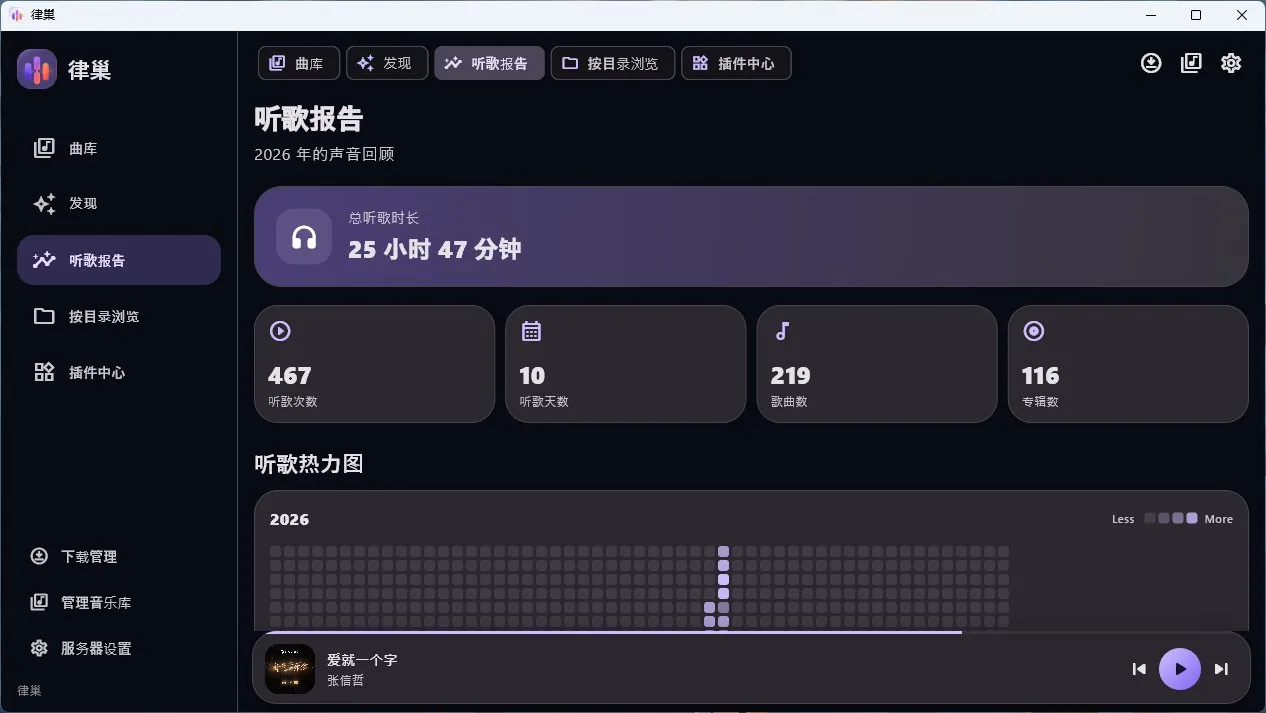Click the play-circle icon on 听歌次数 card
Screen dimensions: 1266x713
(280, 331)
